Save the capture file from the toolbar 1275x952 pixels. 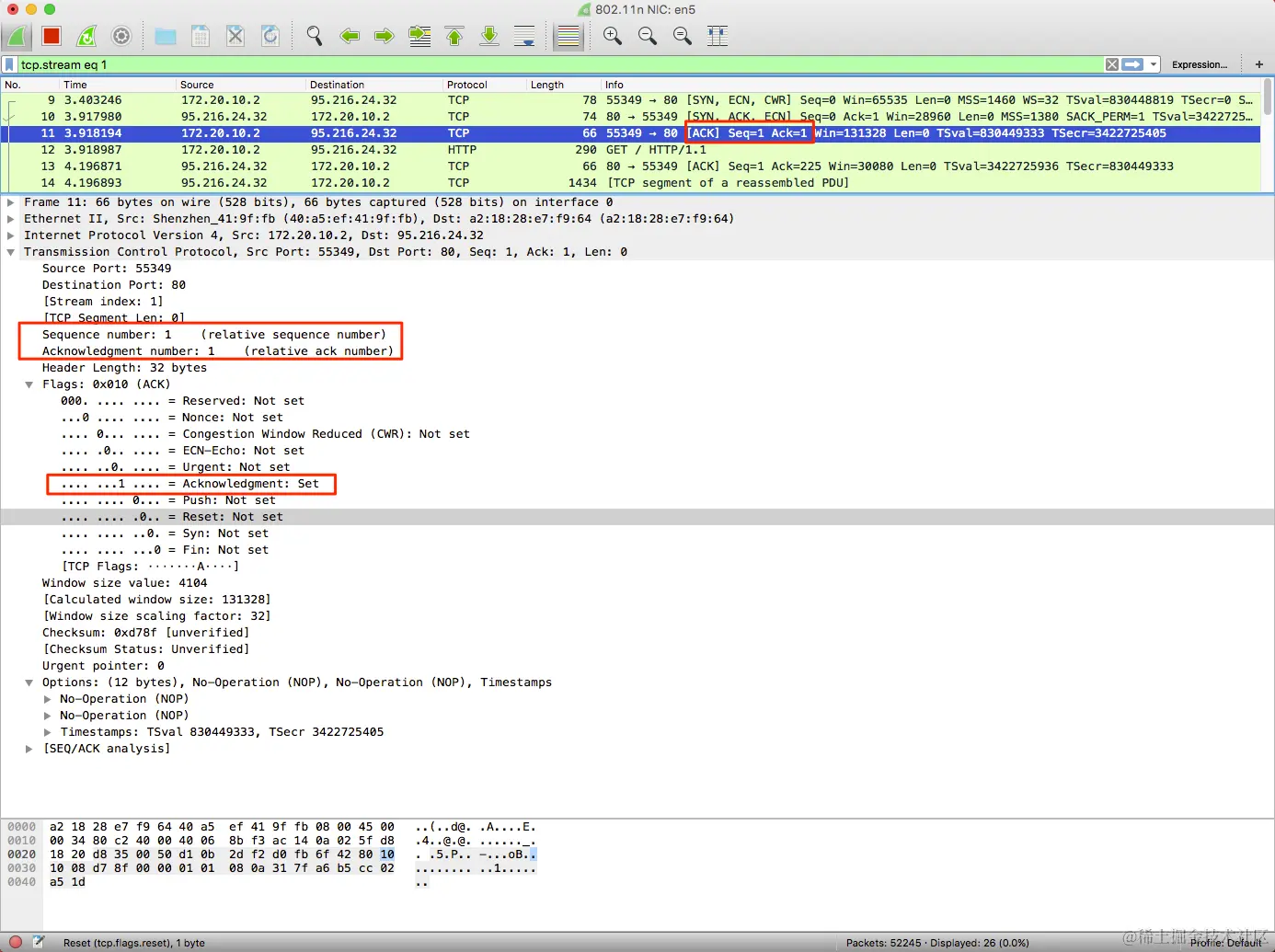201,36
